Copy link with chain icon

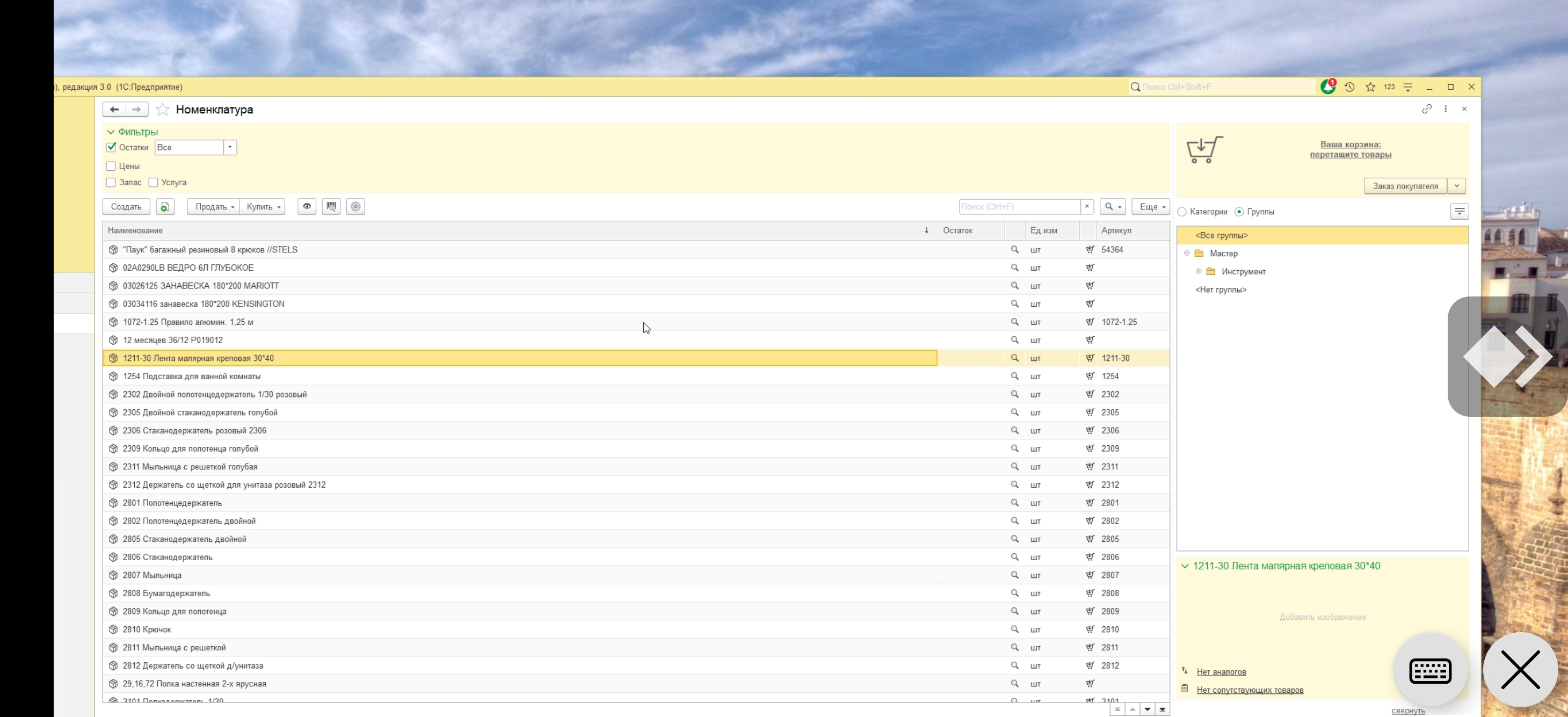(1426, 109)
